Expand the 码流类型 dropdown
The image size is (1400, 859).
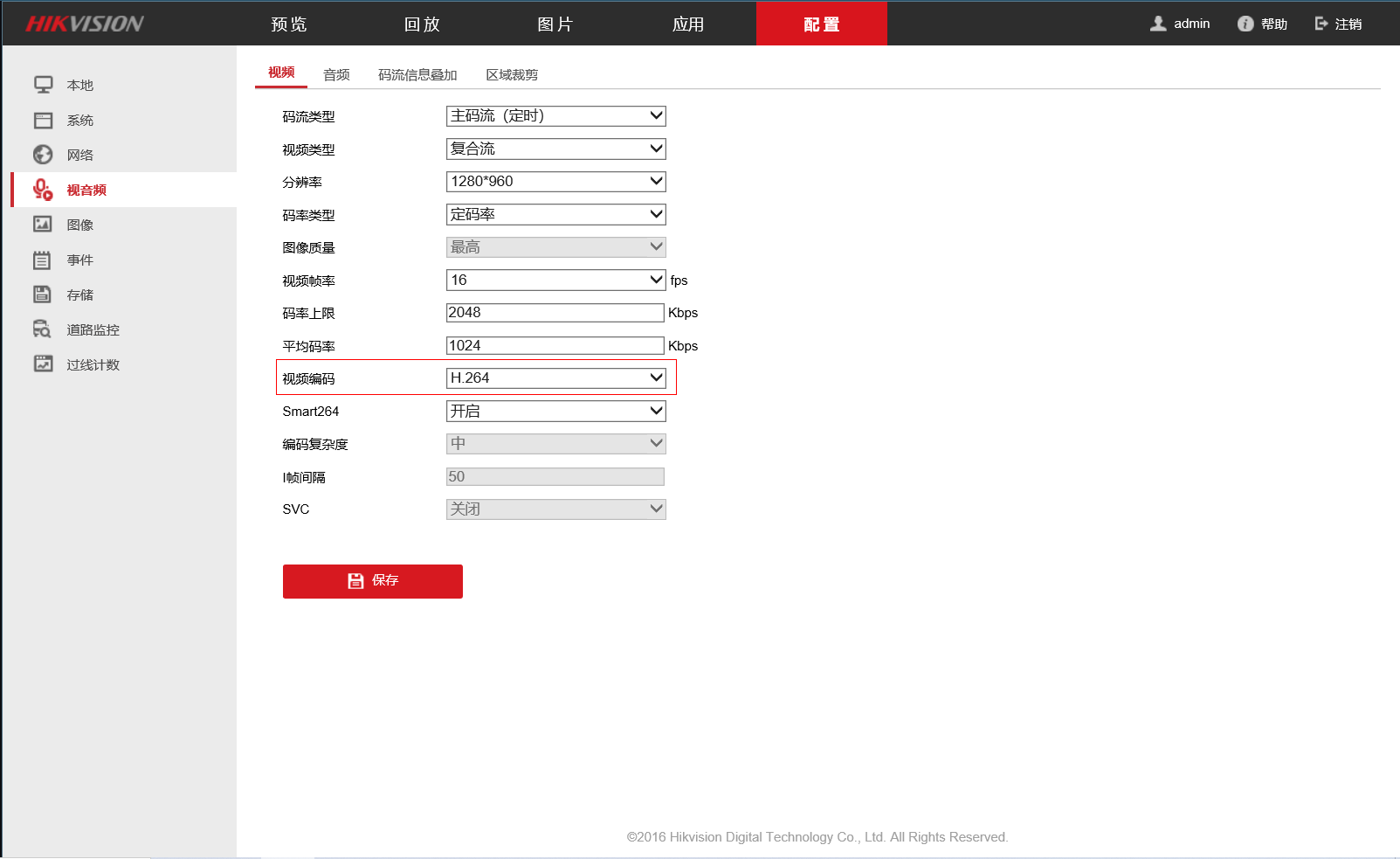click(556, 116)
